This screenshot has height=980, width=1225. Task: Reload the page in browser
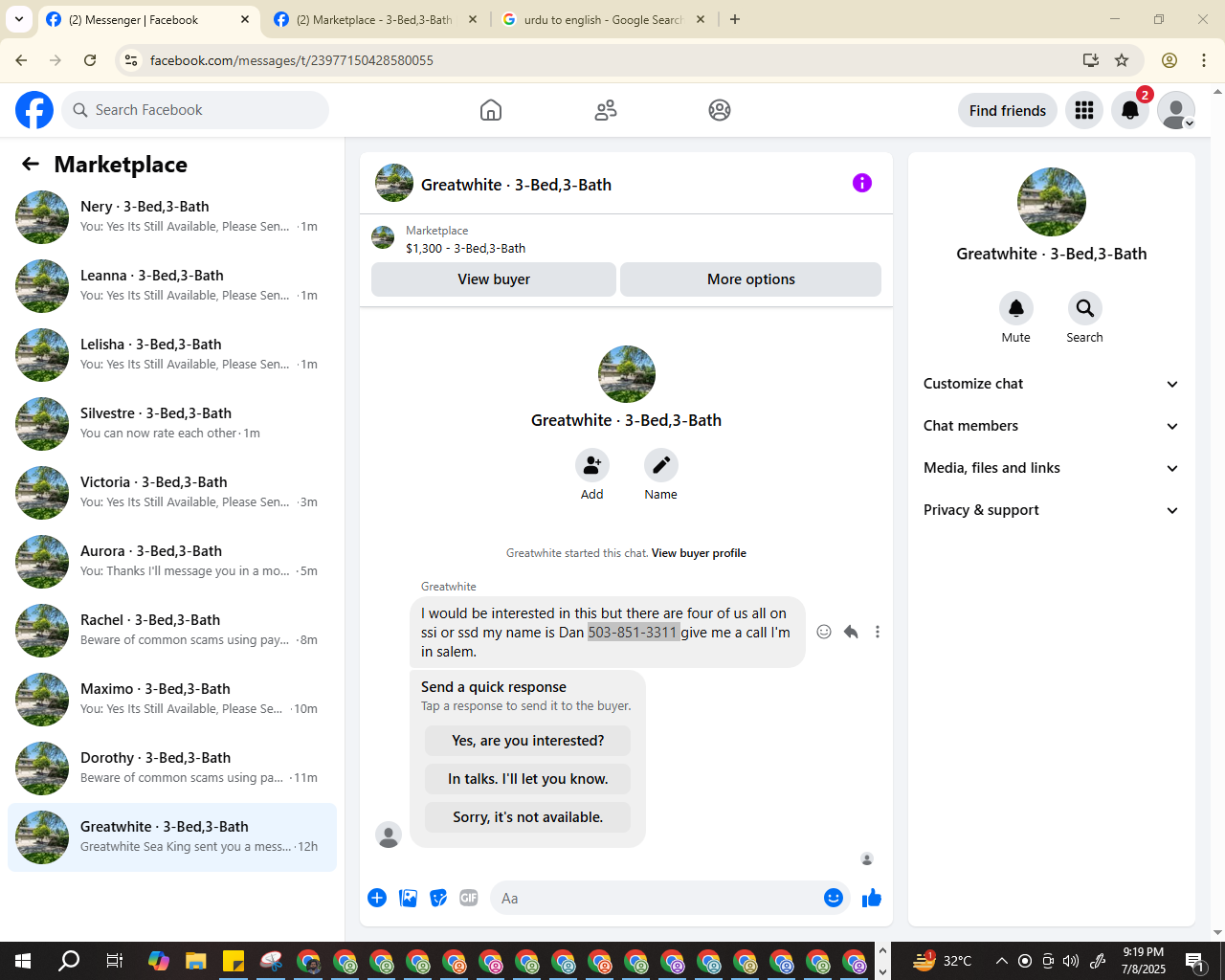click(x=90, y=60)
